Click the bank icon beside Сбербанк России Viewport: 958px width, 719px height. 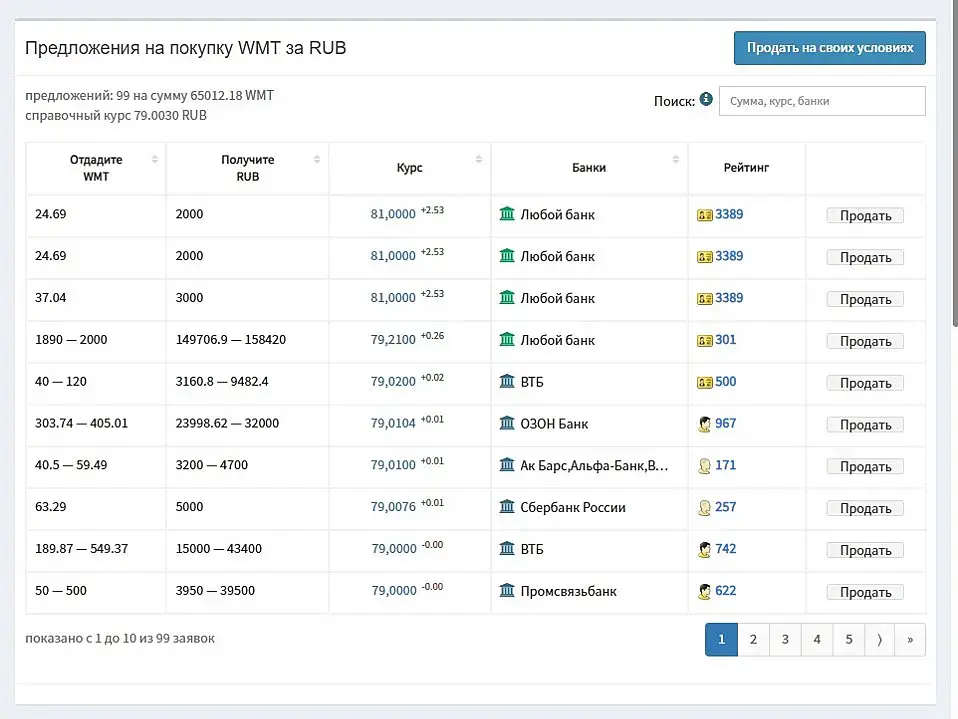(x=507, y=506)
